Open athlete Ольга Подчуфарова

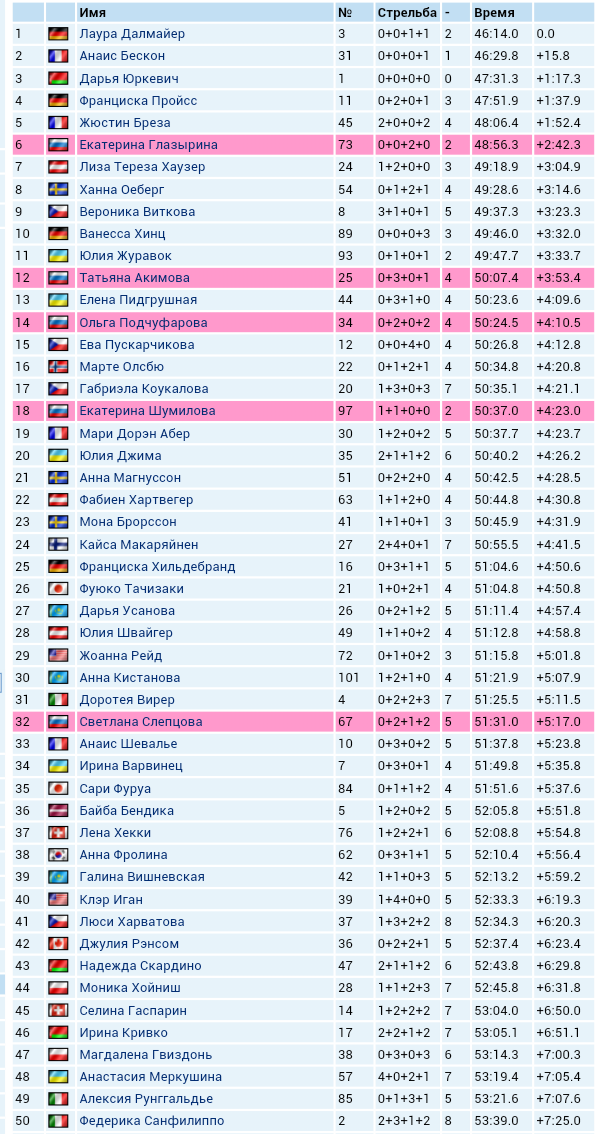(143, 323)
